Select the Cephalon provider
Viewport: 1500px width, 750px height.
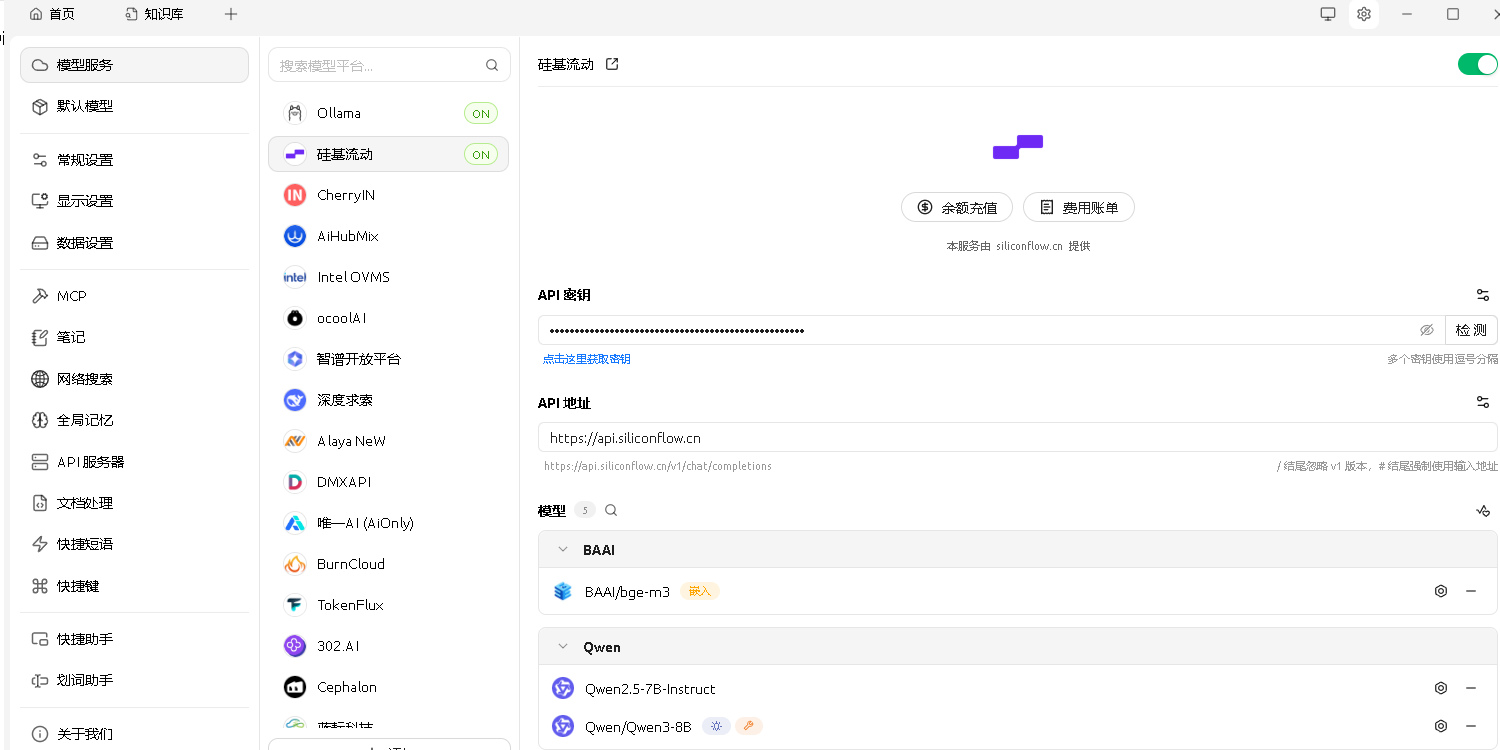[x=388, y=687]
